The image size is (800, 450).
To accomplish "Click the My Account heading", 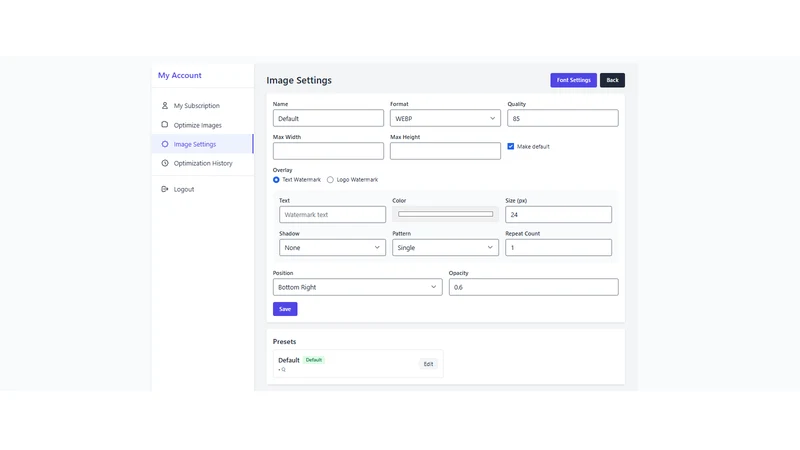I will click(180, 75).
